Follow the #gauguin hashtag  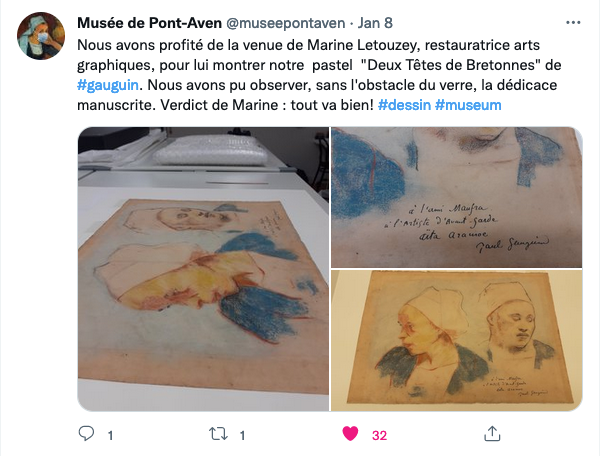coord(108,85)
